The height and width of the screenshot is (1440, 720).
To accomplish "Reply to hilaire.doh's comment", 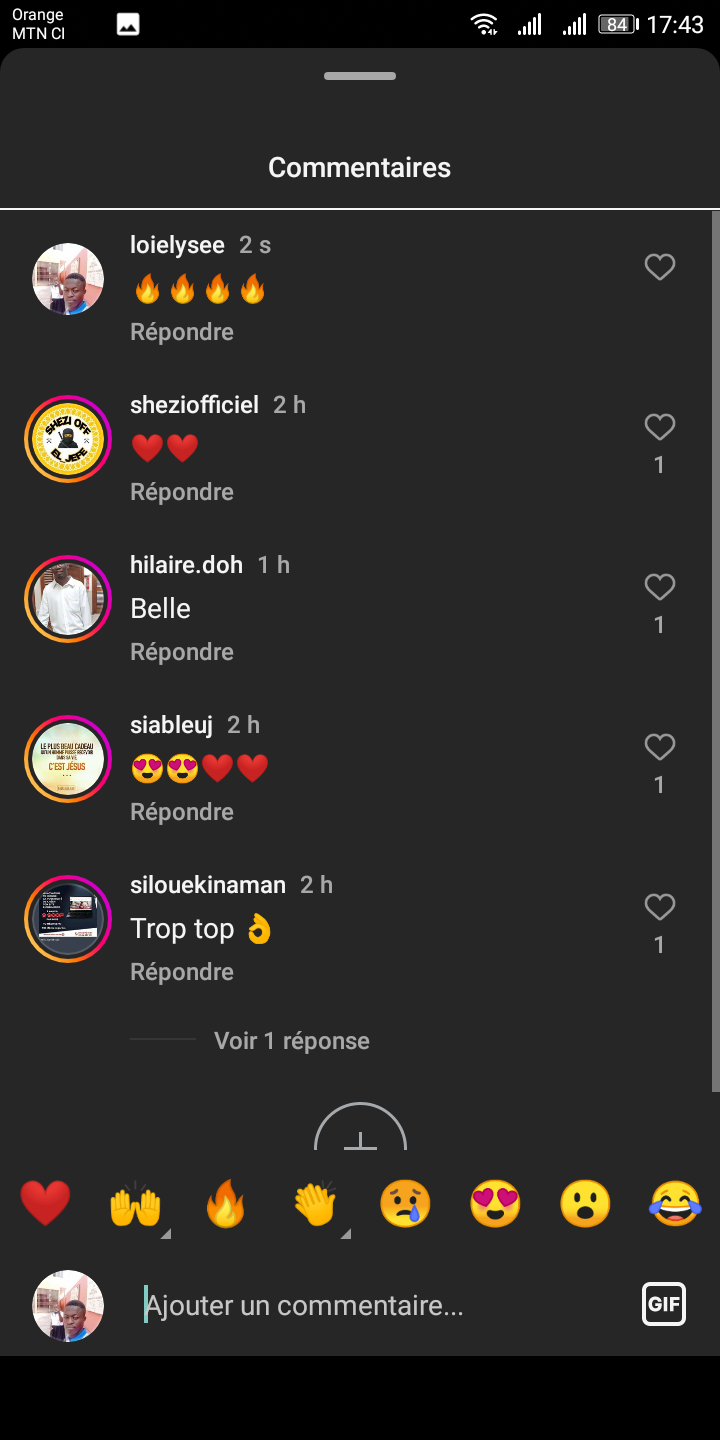I will tap(182, 652).
